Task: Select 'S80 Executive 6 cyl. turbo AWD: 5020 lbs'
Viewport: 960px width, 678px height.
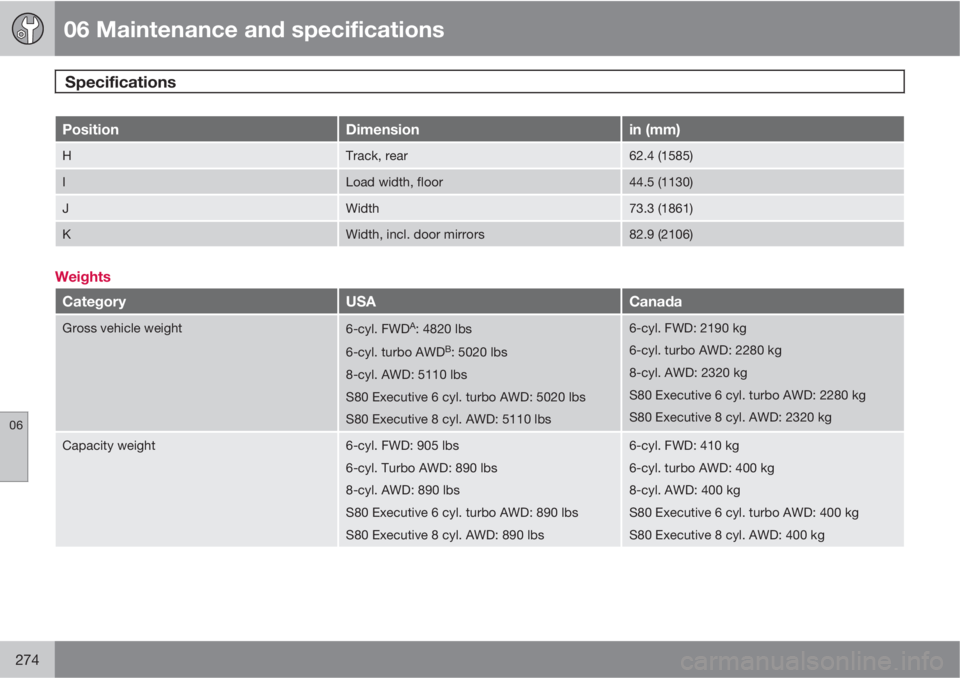Action: click(x=465, y=397)
